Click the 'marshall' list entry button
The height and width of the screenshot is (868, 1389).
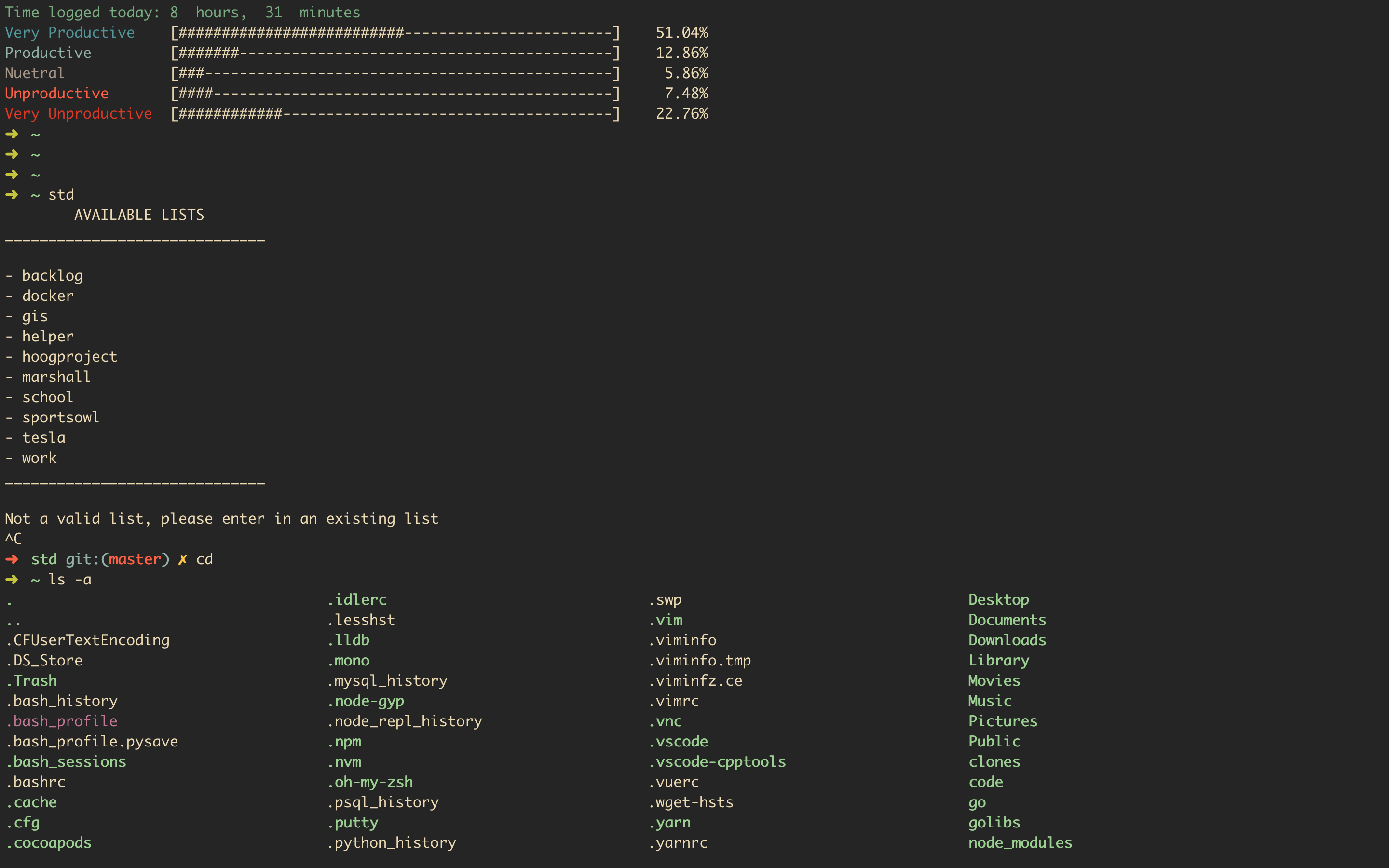[x=55, y=377]
